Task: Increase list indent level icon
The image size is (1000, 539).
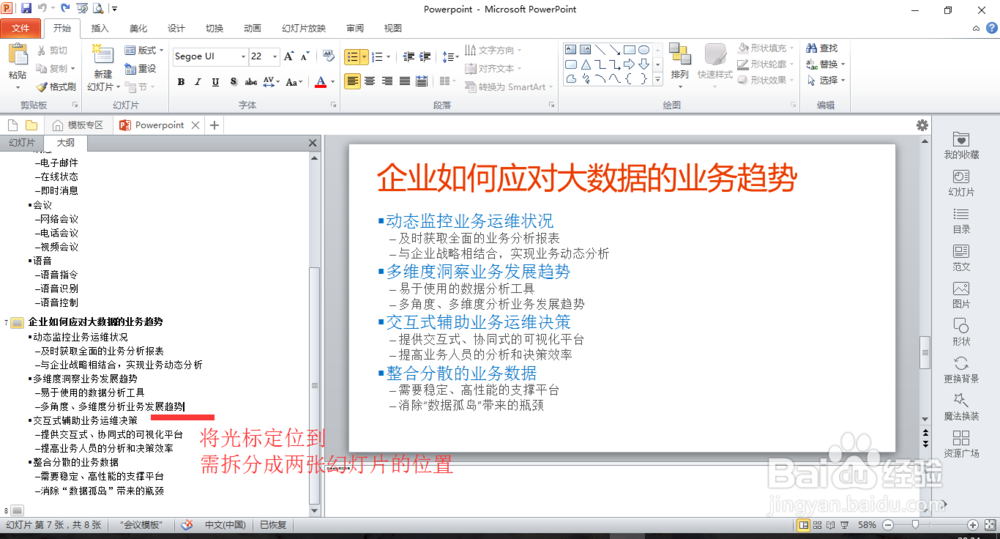Action: [x=425, y=57]
